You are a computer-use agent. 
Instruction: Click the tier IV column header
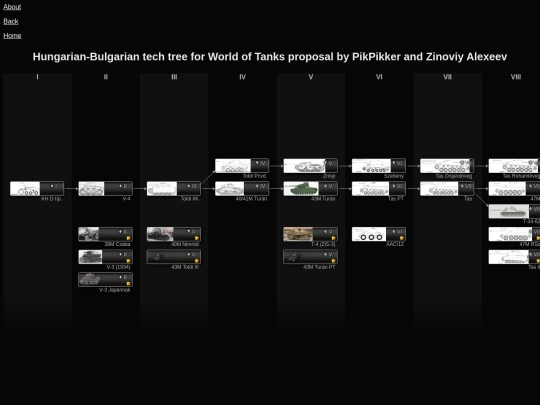[242, 77]
